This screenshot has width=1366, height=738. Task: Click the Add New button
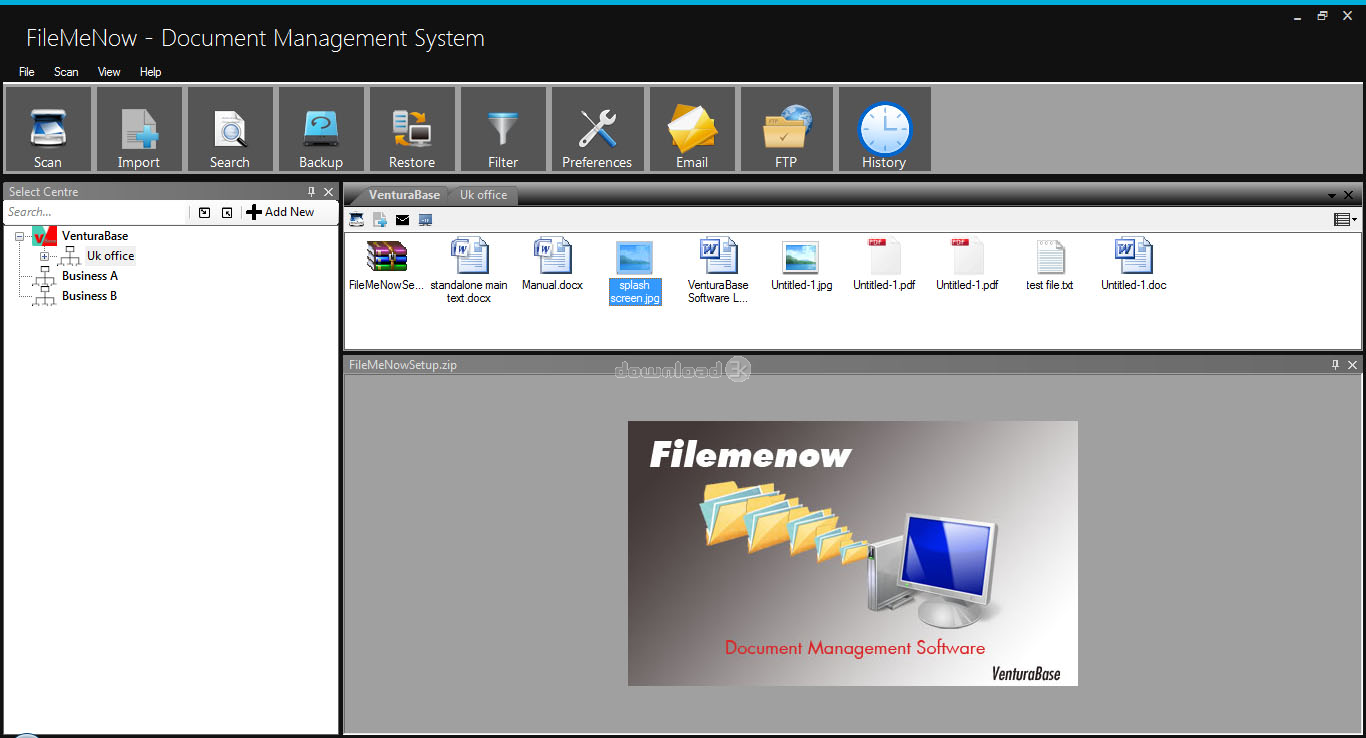(x=281, y=212)
